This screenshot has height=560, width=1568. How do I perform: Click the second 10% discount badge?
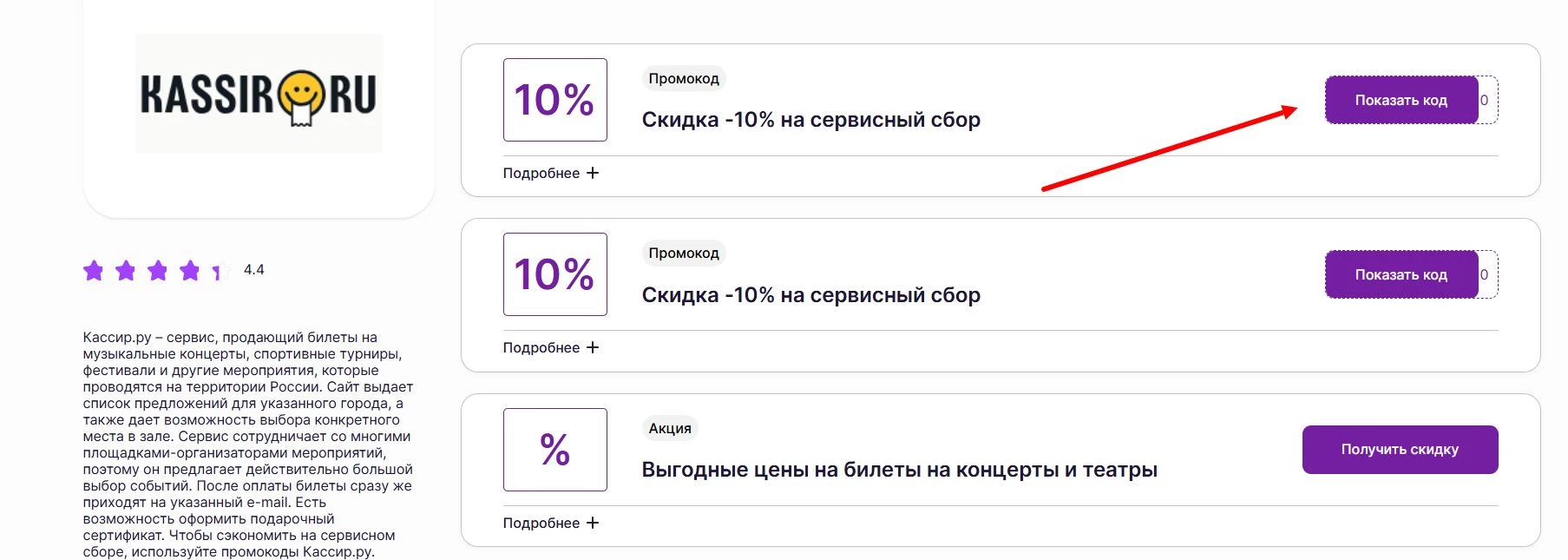coord(554,274)
